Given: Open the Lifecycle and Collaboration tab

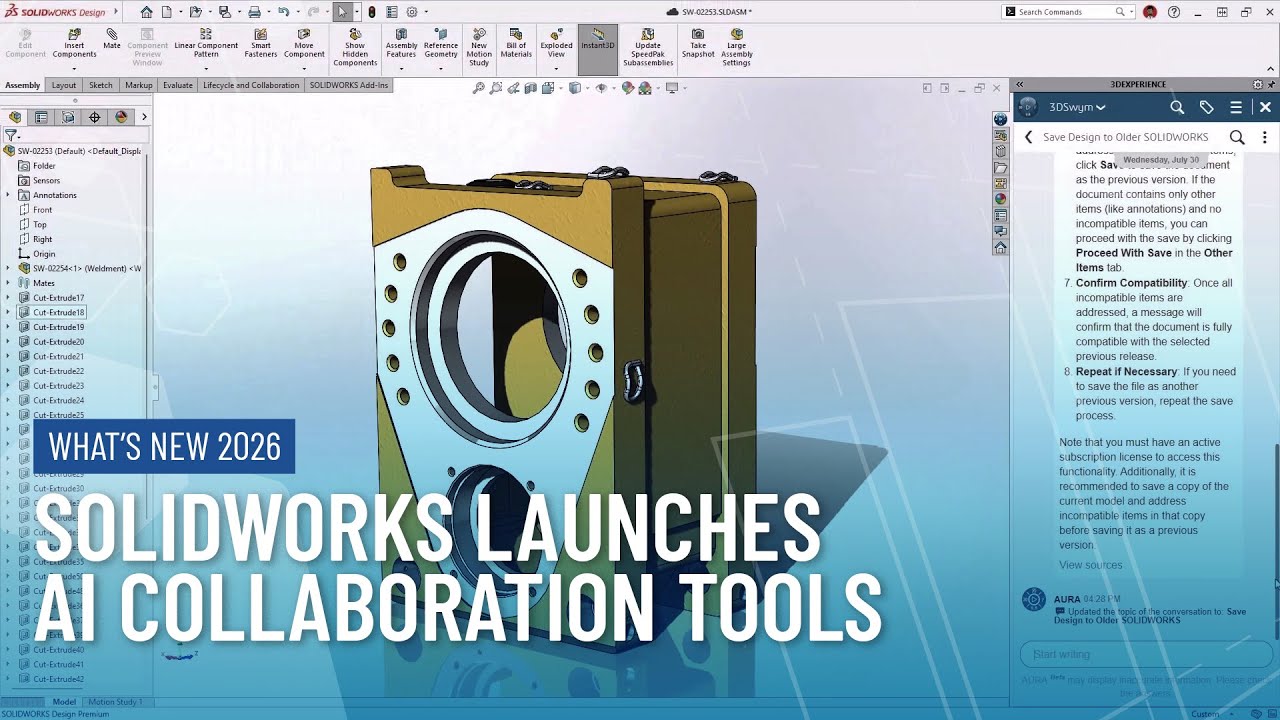Looking at the screenshot, I should (251, 85).
